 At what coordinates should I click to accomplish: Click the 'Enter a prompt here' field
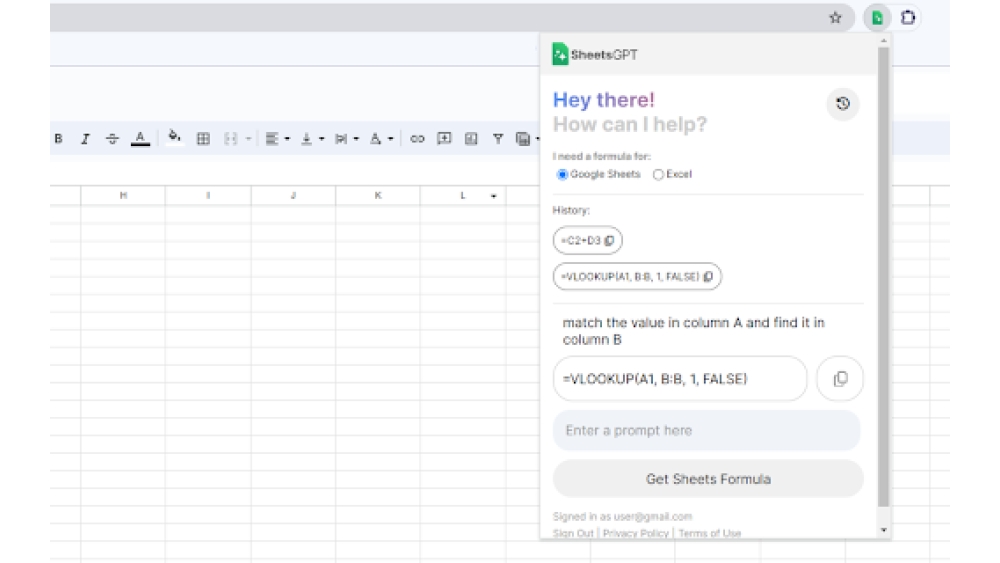pyautogui.click(x=707, y=430)
